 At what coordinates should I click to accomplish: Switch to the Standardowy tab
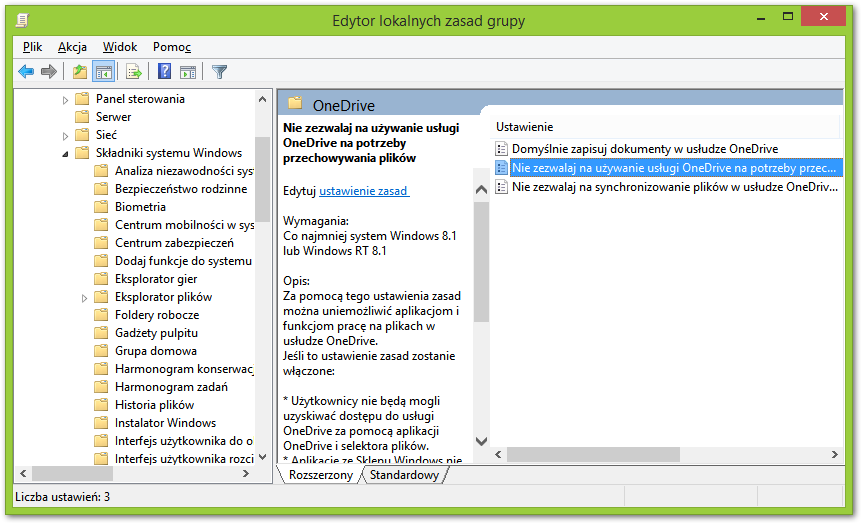tap(405, 475)
